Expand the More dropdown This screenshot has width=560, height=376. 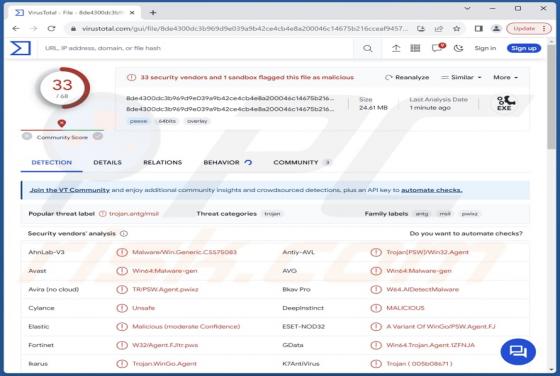click(505, 77)
